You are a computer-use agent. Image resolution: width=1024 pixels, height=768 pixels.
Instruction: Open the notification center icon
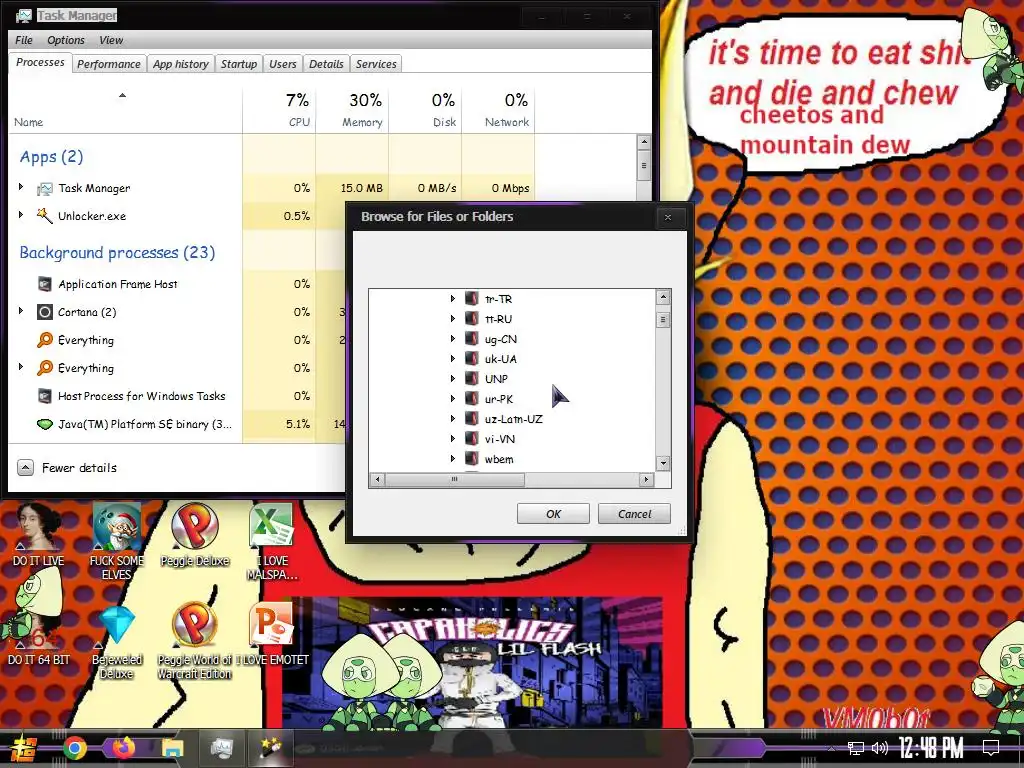point(991,748)
